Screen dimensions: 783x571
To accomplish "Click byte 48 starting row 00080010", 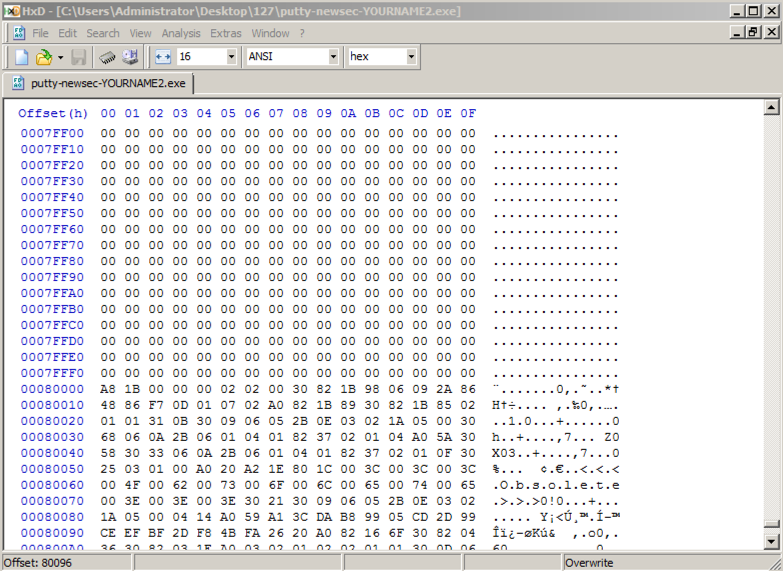I will (108, 405).
